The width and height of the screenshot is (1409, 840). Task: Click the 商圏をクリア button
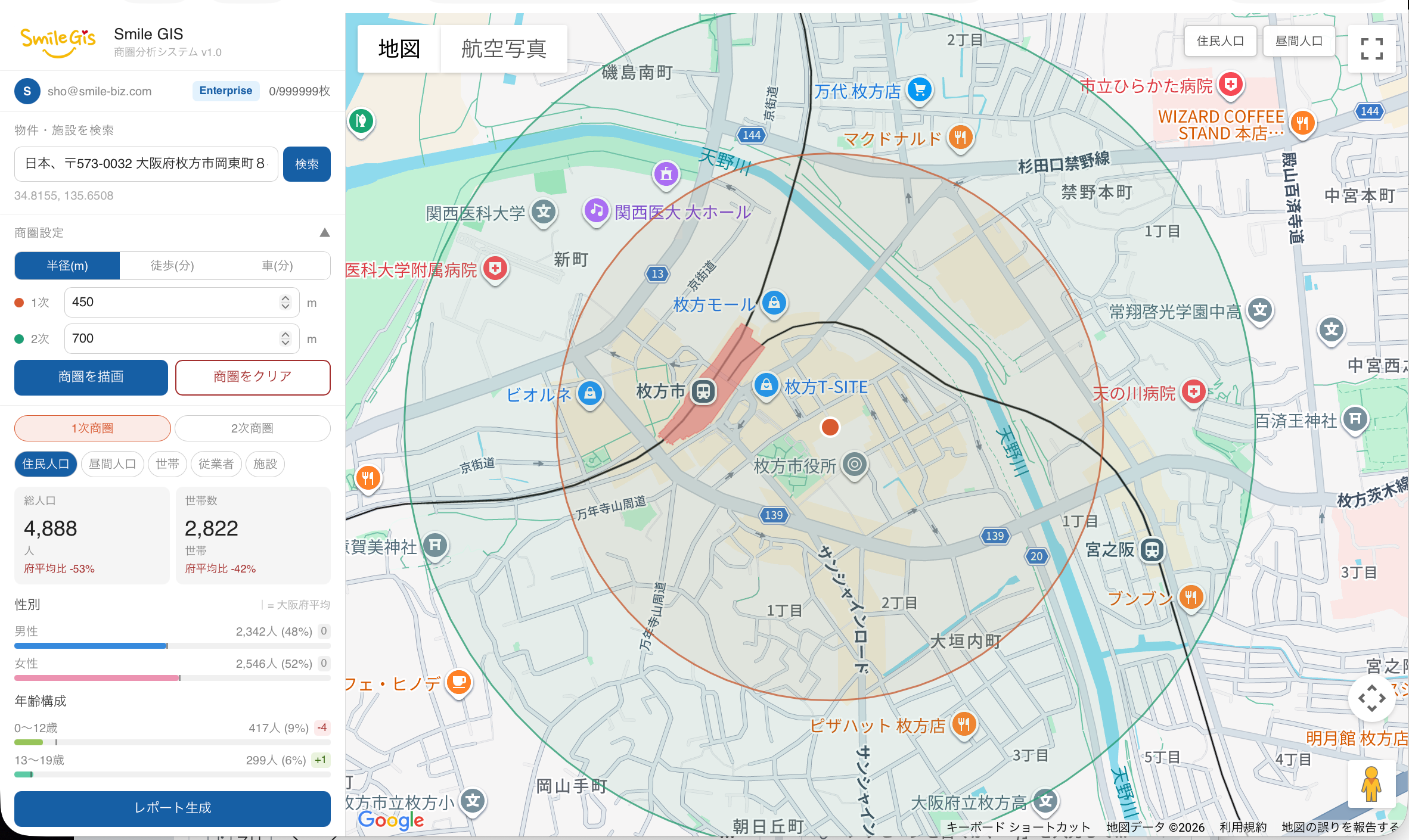coord(253,377)
